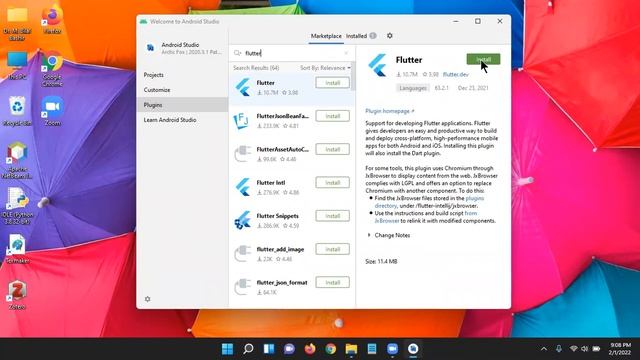The height and width of the screenshot is (360, 640).
Task: Select the FlutterAssetAutoCompletion plugin icon
Action: point(242,154)
